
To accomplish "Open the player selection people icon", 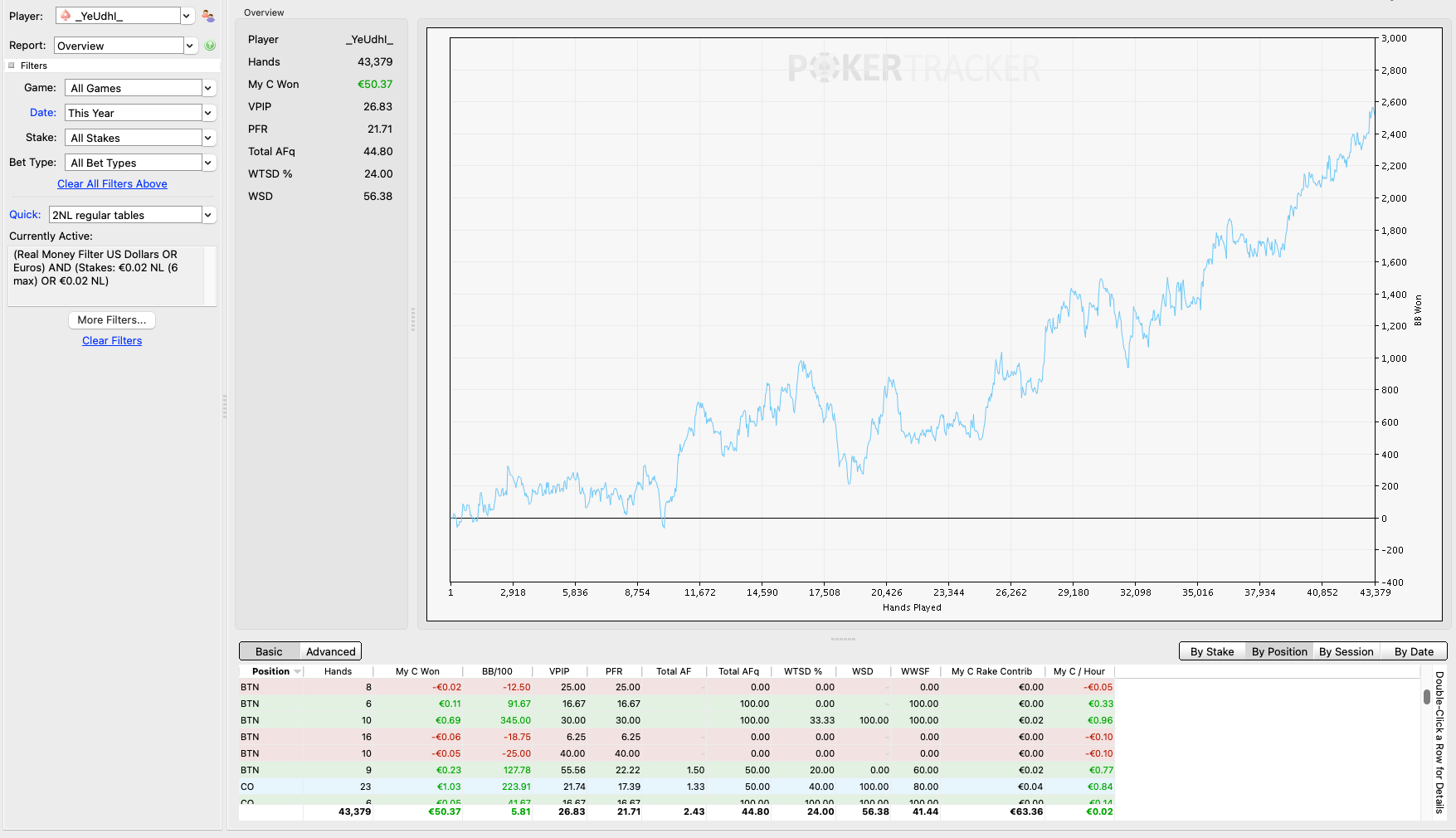I will [x=208, y=16].
